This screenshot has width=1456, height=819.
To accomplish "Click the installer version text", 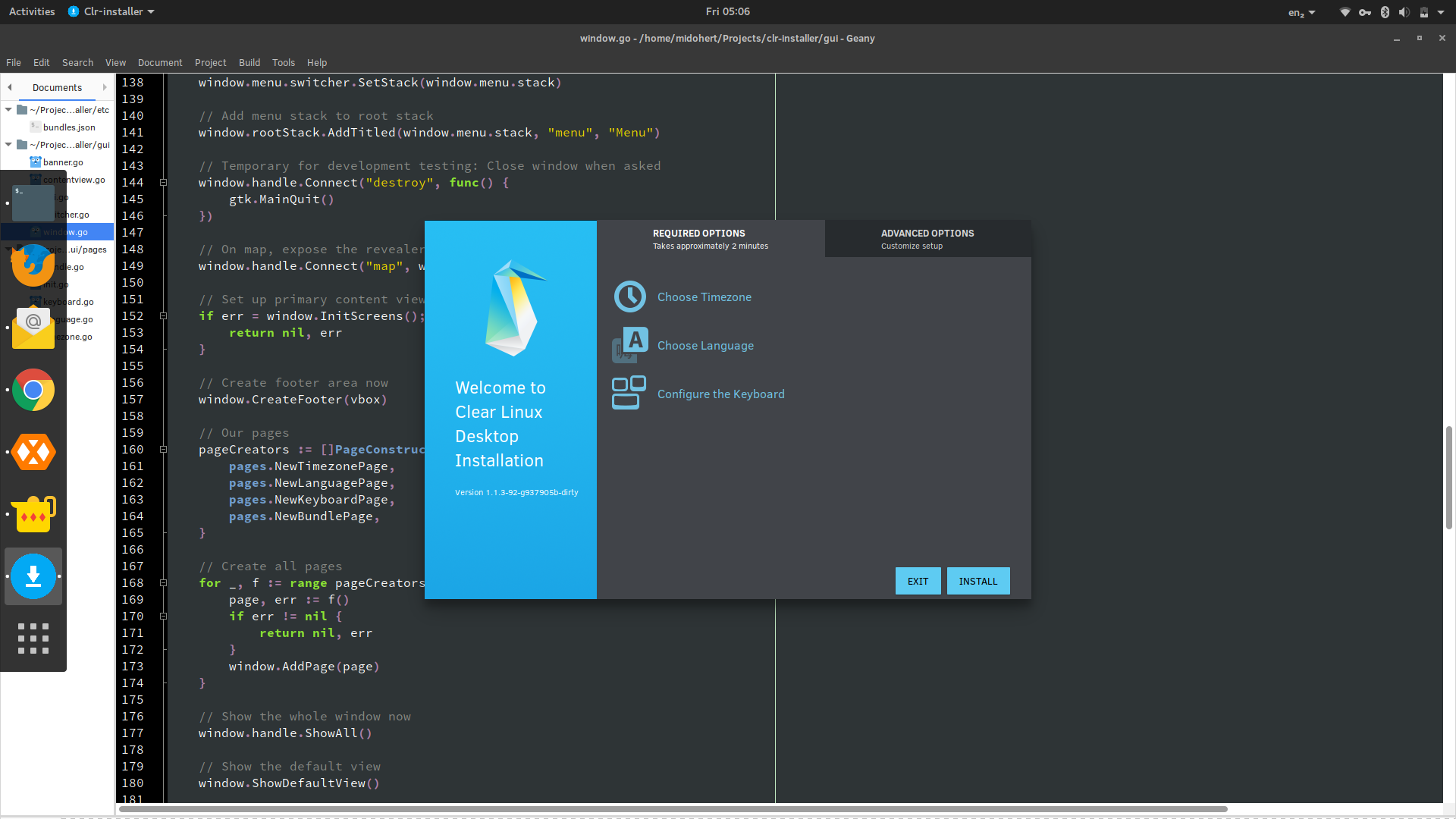I will (x=516, y=492).
